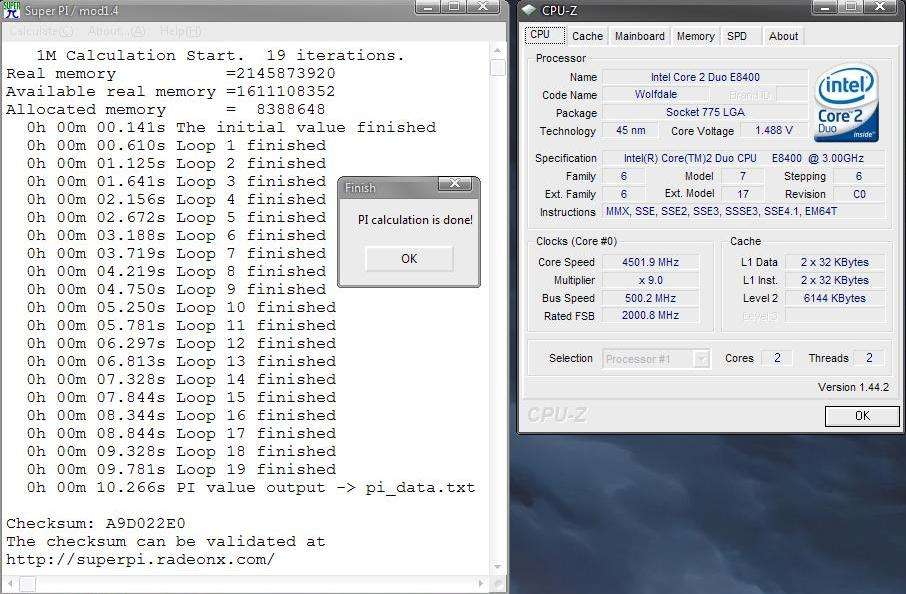This screenshot has height=594, width=906.
Task: Maximize the Super PI window
Action: pyautogui.click(x=455, y=8)
